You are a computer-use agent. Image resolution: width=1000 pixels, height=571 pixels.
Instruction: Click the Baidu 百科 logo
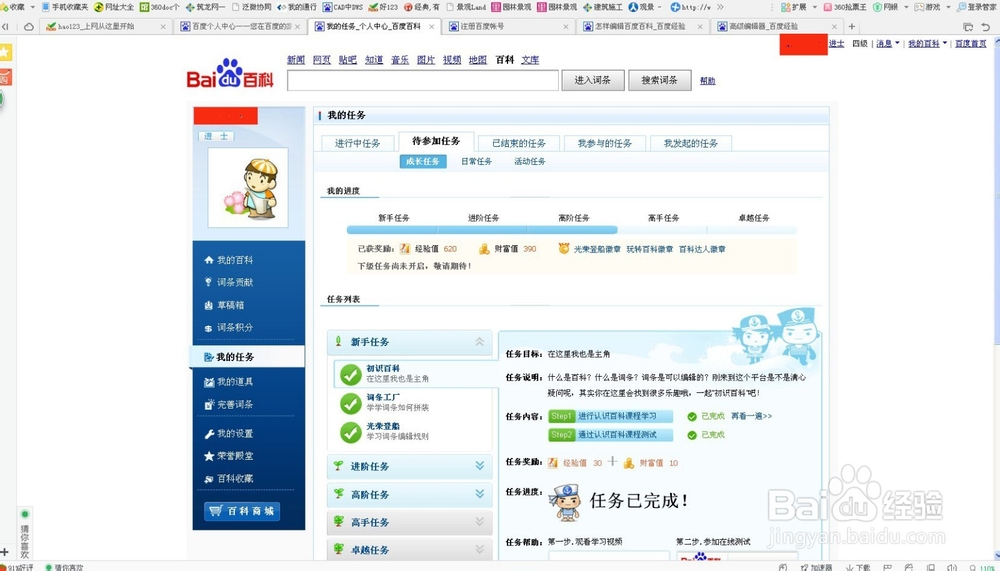pyautogui.click(x=230, y=73)
